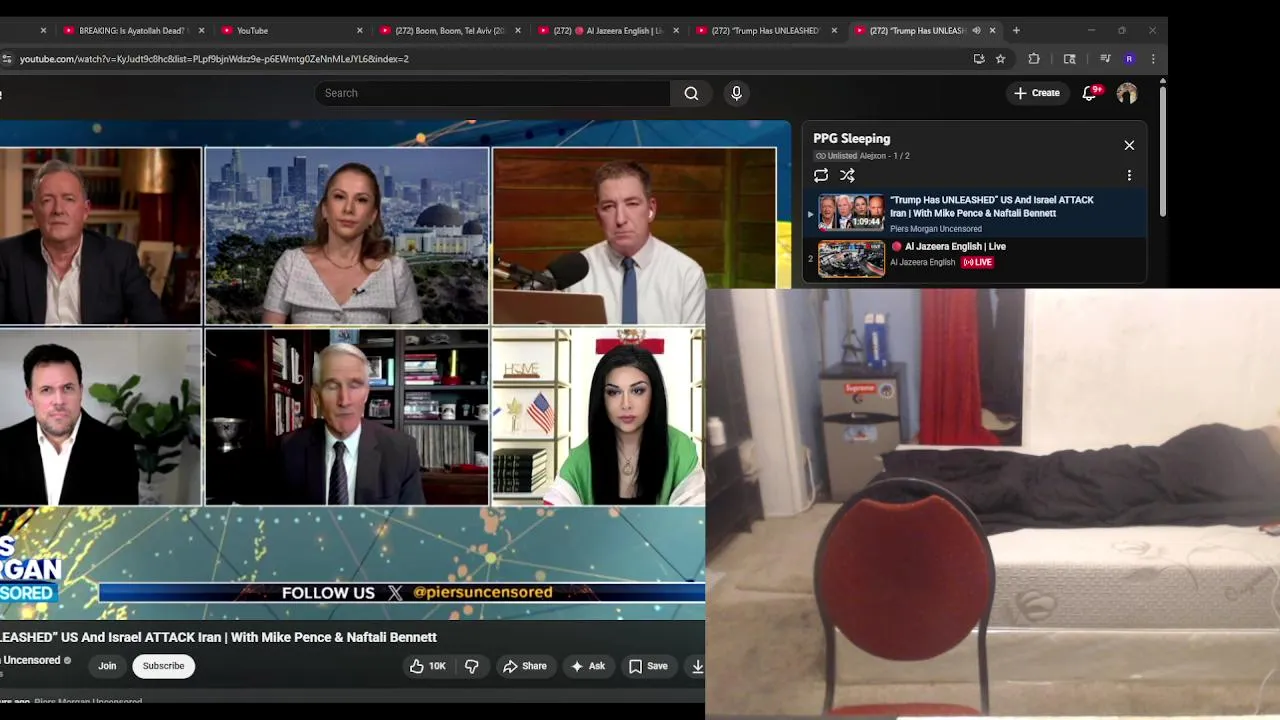Click PPG Sleeping playlist title

[851, 139]
